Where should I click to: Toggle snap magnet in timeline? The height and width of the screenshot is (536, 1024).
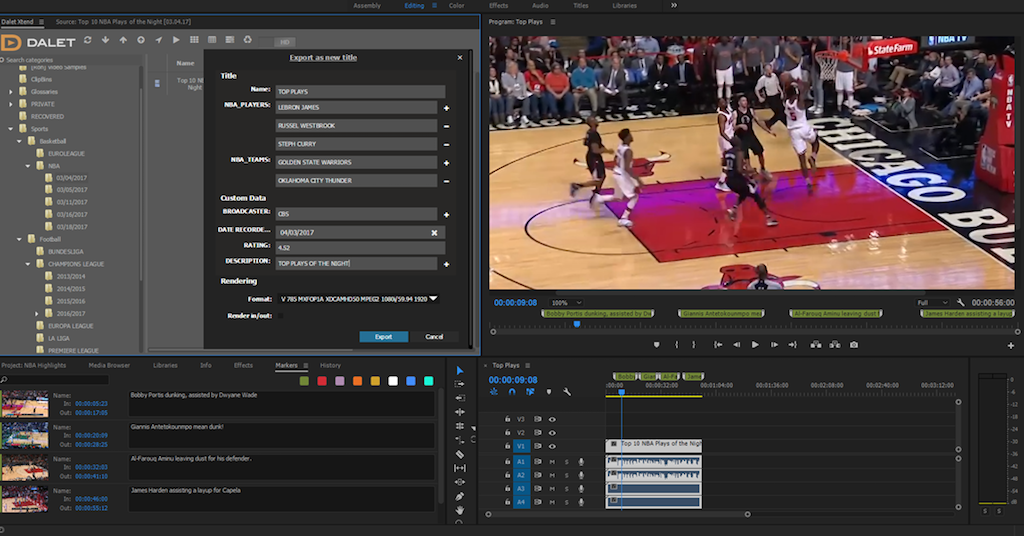coord(512,392)
